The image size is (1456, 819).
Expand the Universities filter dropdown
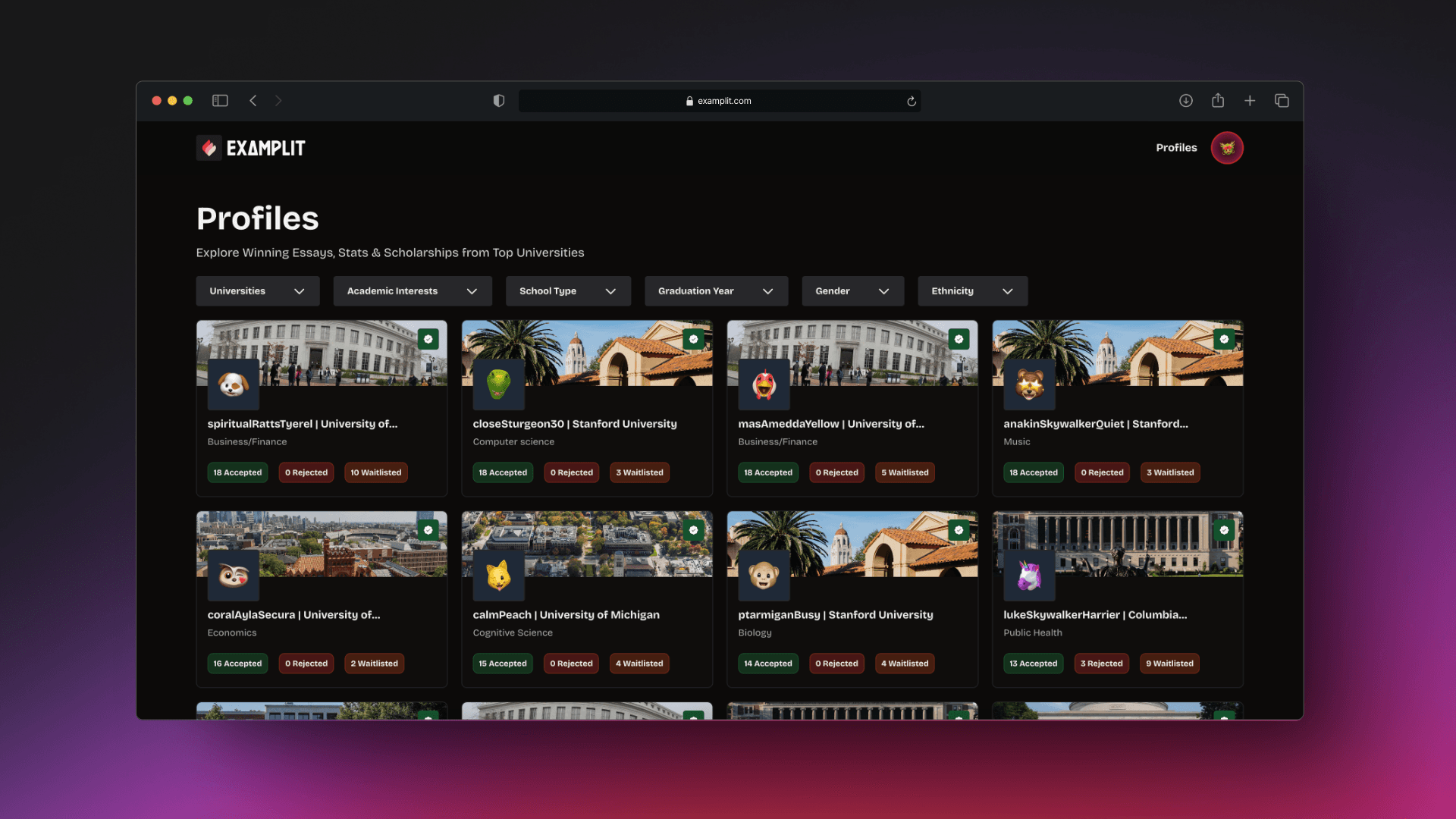click(257, 291)
